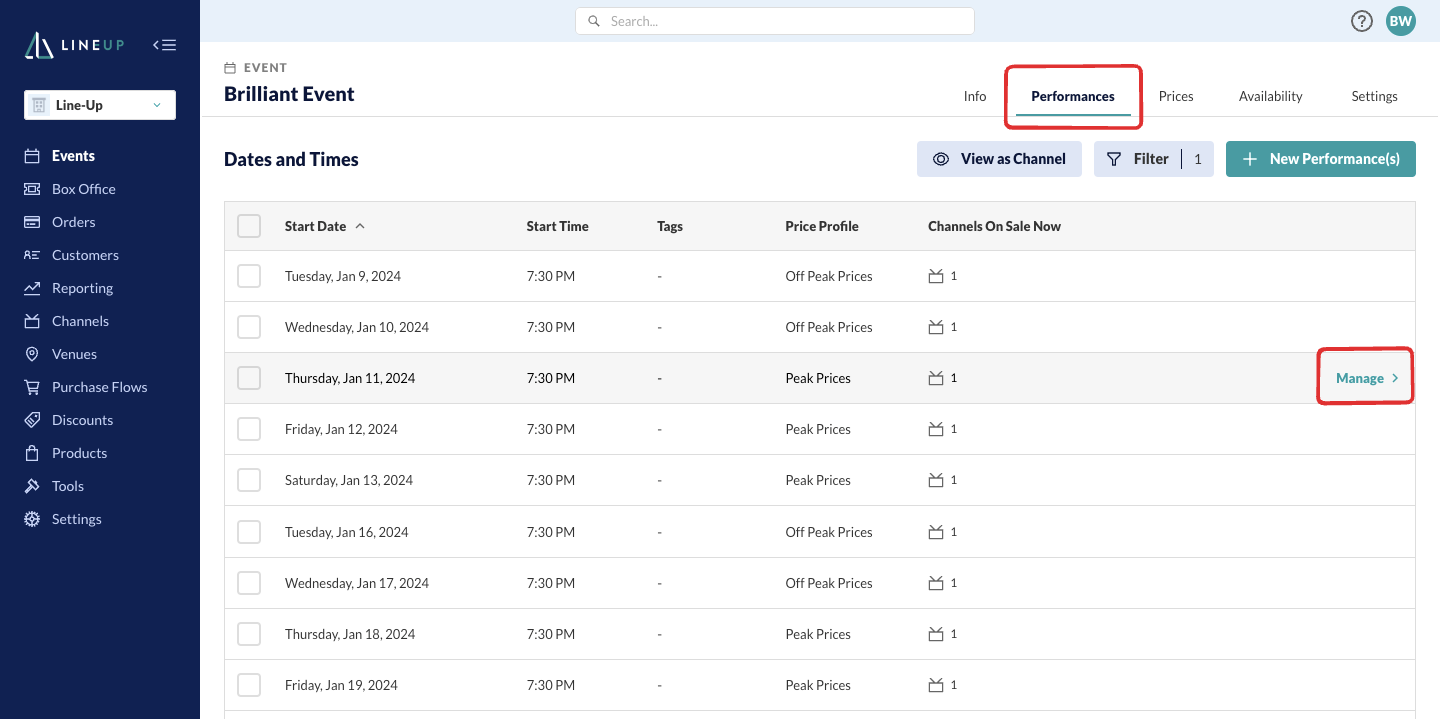Toggle the select-all checkbox in table header
The width and height of the screenshot is (1440, 719).
pos(249,226)
